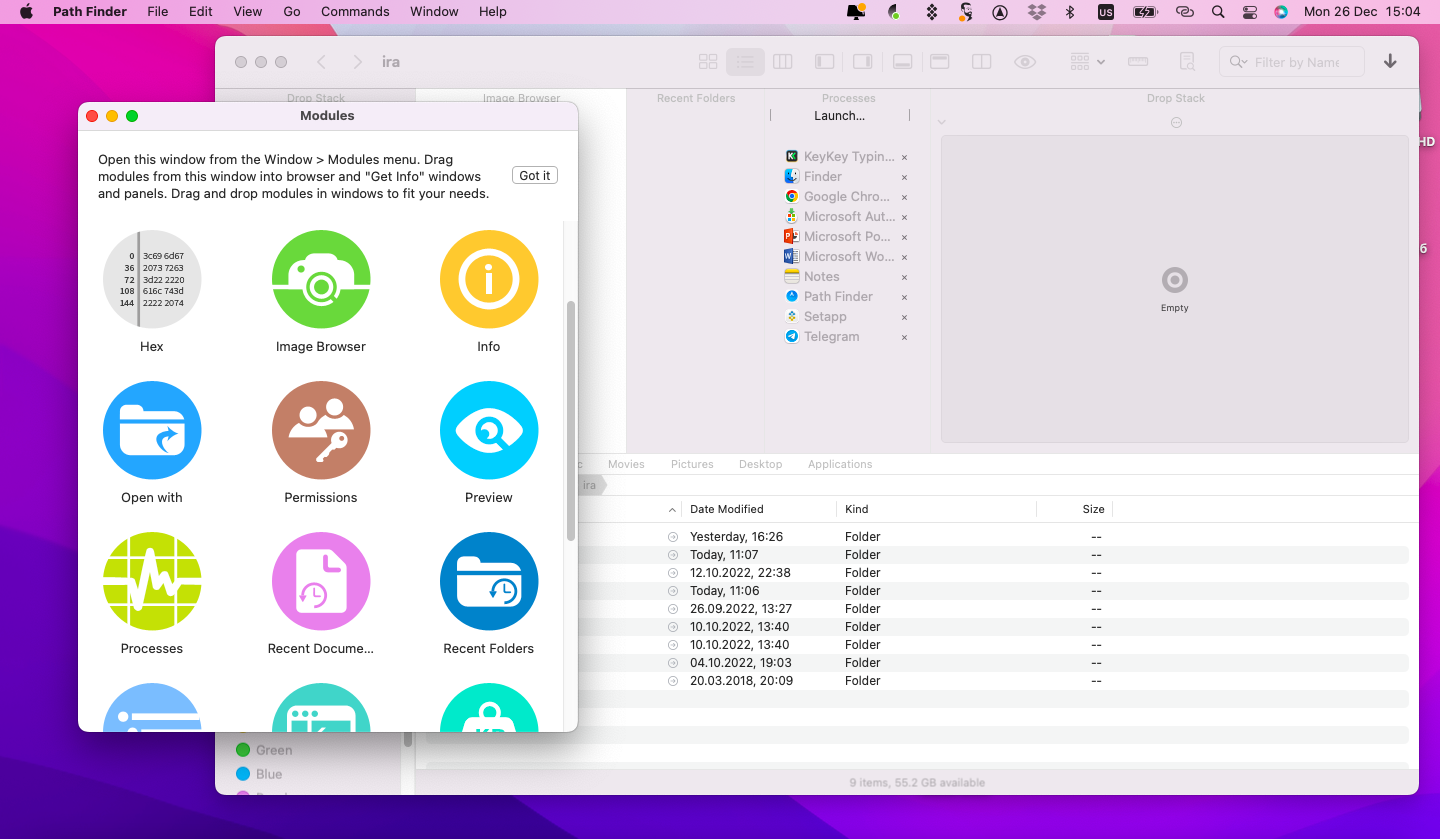The width and height of the screenshot is (1440, 839).
Task: Select the Preview module icon
Action: [489, 430]
